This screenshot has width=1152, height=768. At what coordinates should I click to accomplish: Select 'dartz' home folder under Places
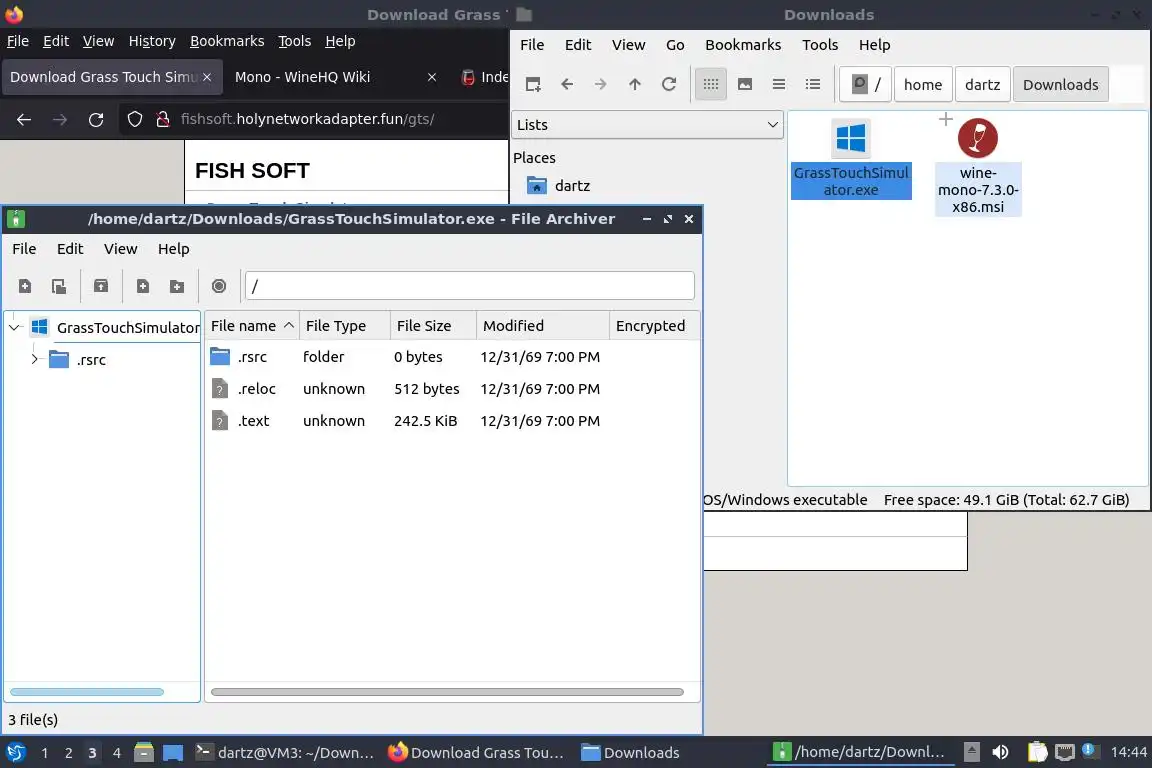[x=558, y=186]
